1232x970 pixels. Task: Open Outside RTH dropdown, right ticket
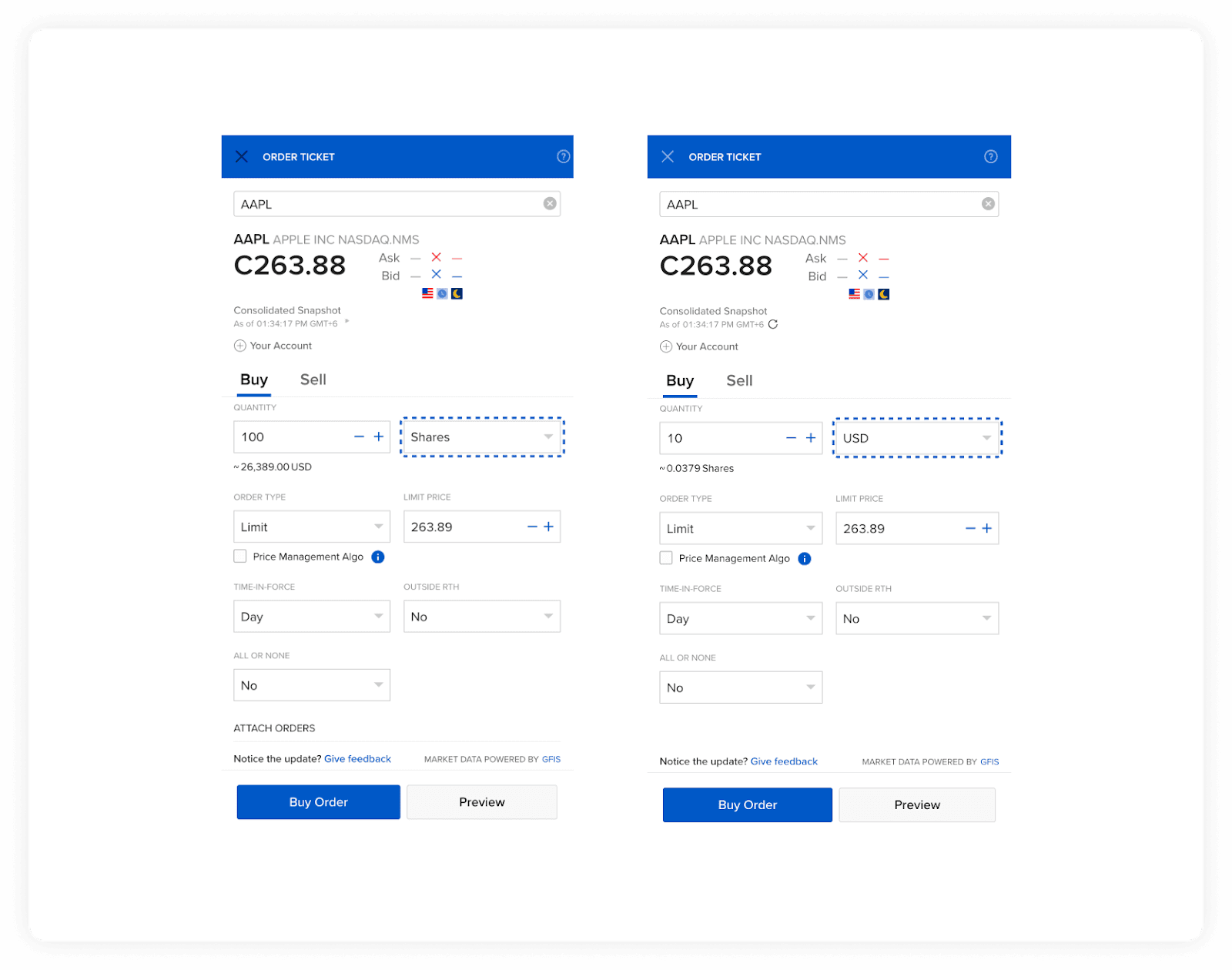pos(917,618)
